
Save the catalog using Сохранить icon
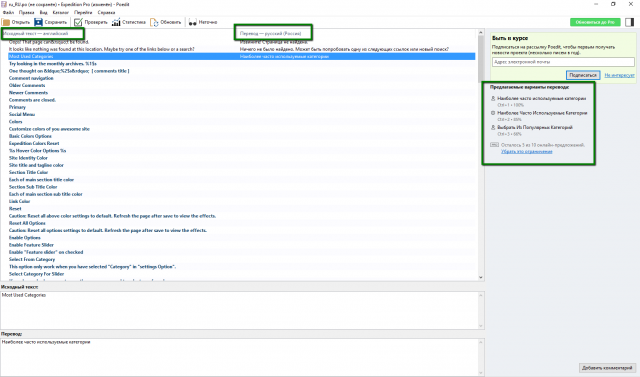point(38,22)
